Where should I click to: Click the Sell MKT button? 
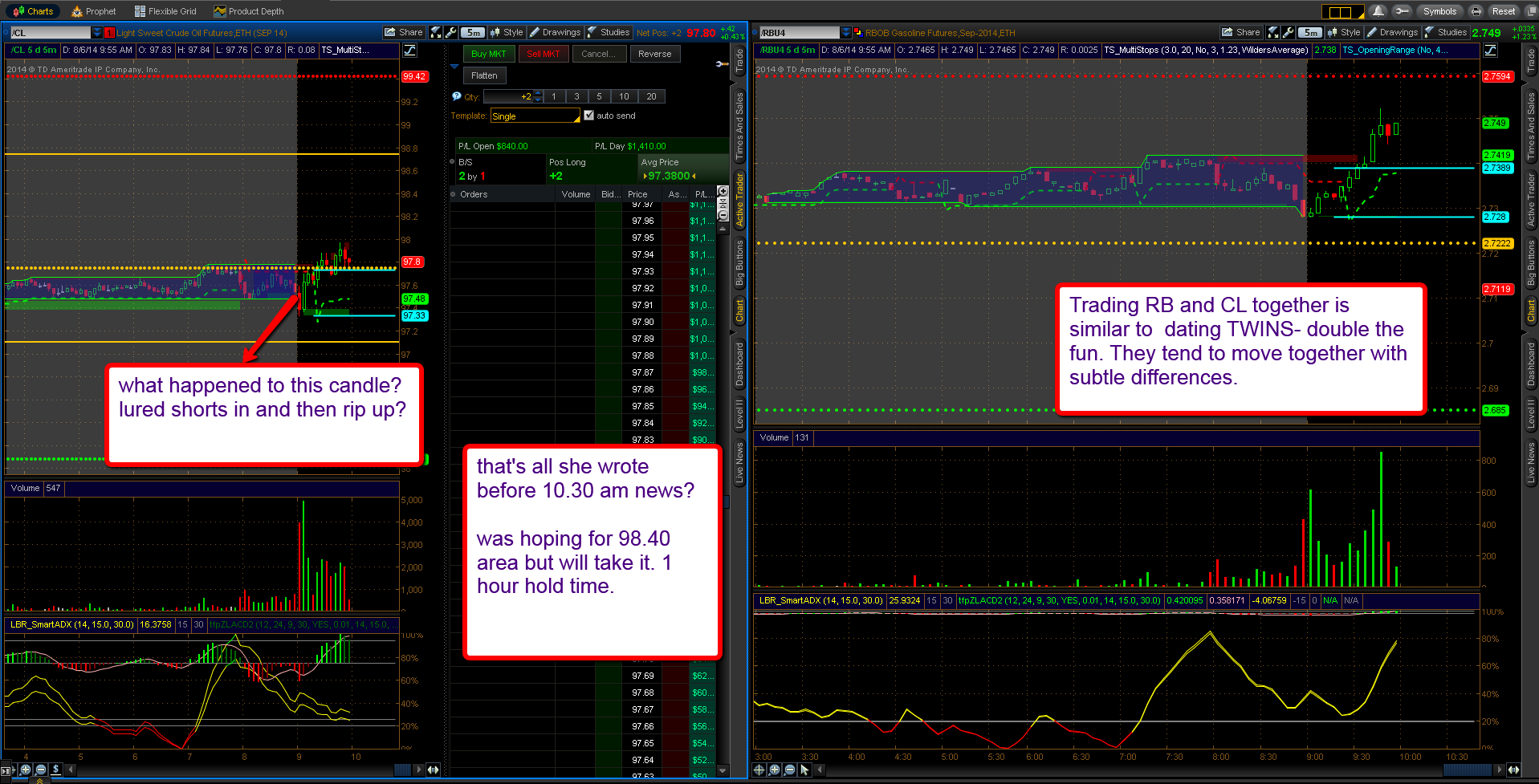[x=544, y=54]
